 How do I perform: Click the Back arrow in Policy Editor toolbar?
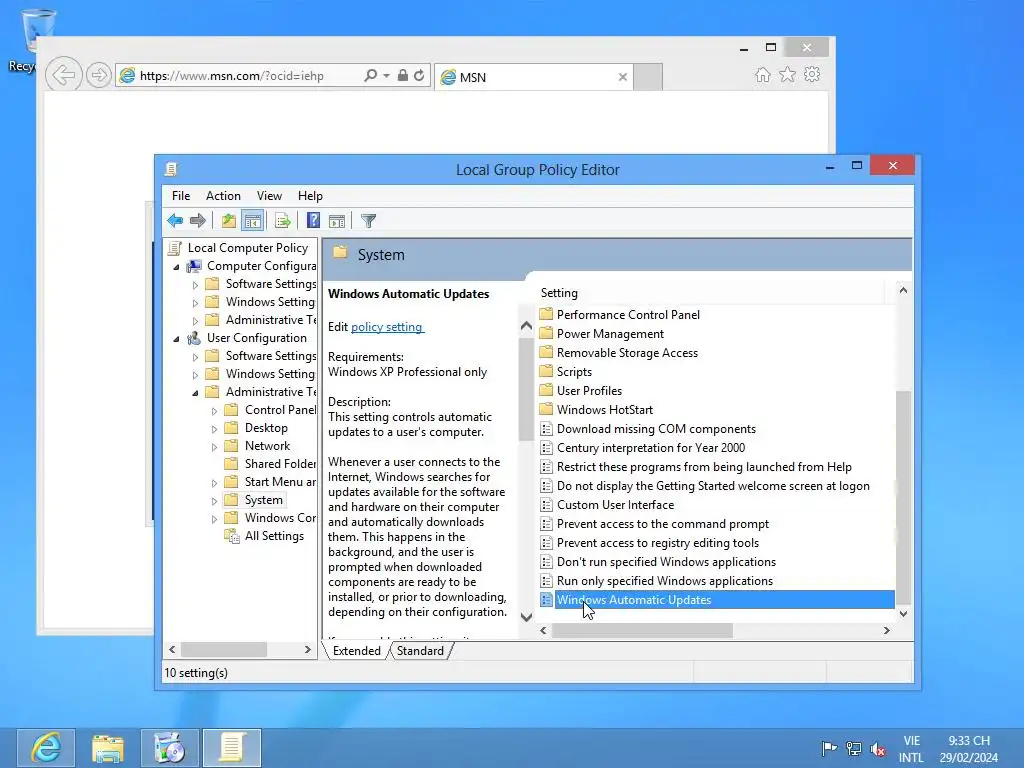[175, 221]
